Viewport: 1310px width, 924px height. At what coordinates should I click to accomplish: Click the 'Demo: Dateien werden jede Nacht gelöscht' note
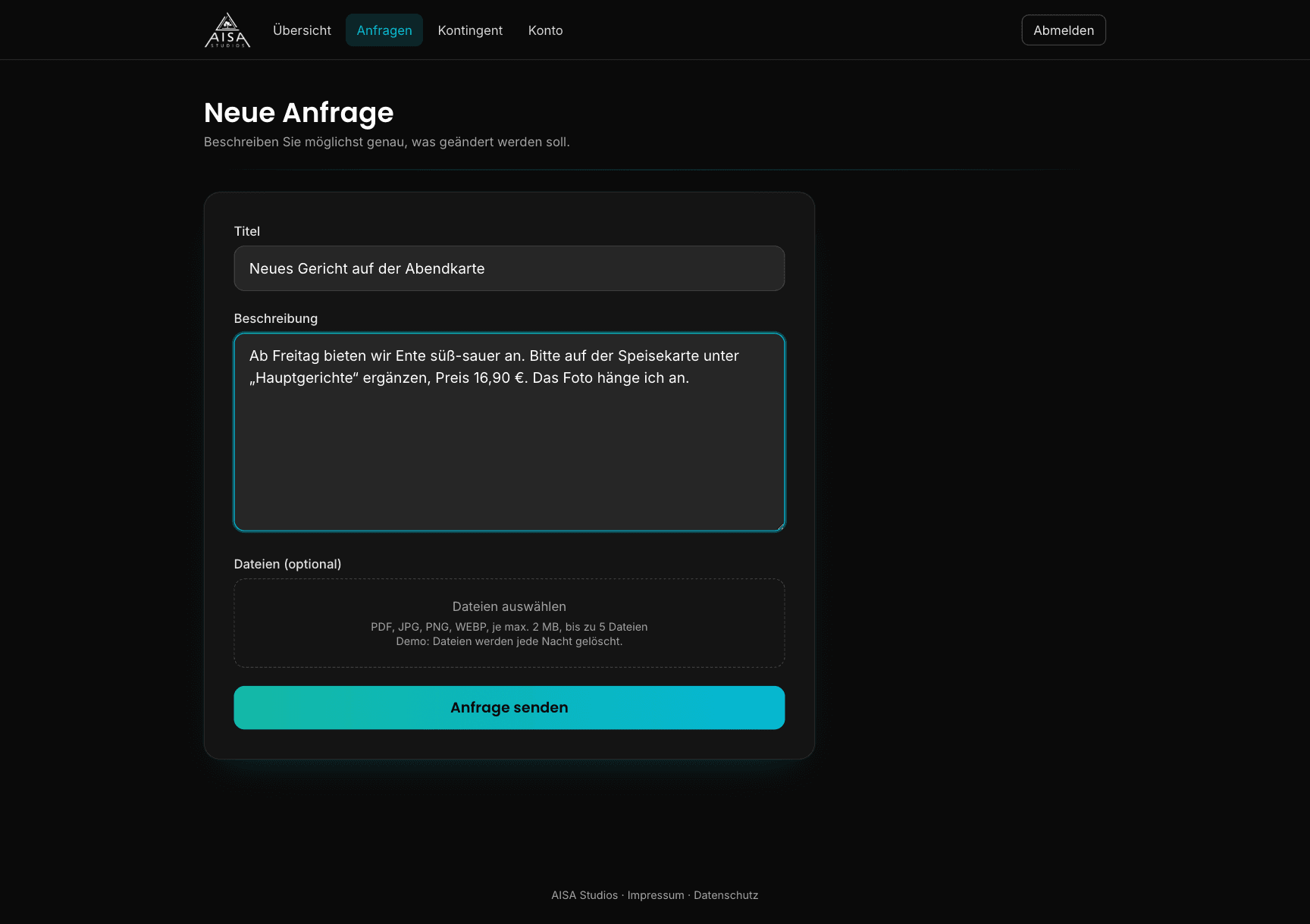pyautogui.click(x=509, y=641)
